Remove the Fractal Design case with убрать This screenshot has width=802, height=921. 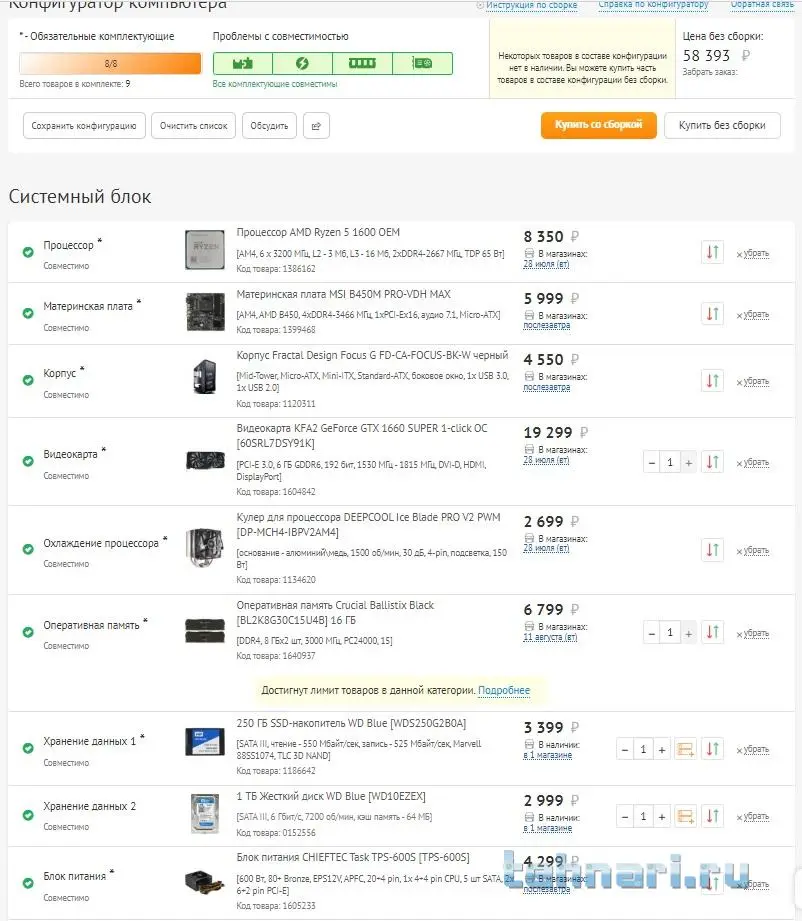pos(756,381)
